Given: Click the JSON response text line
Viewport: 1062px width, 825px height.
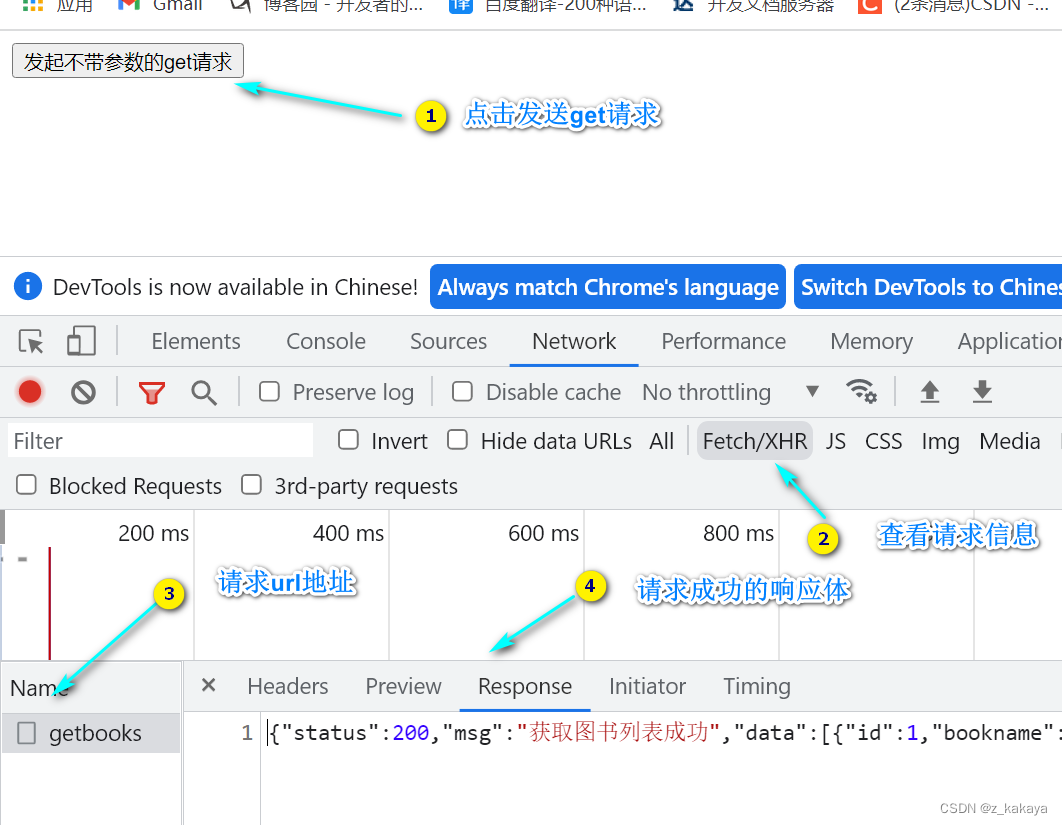Looking at the screenshot, I should (664, 733).
